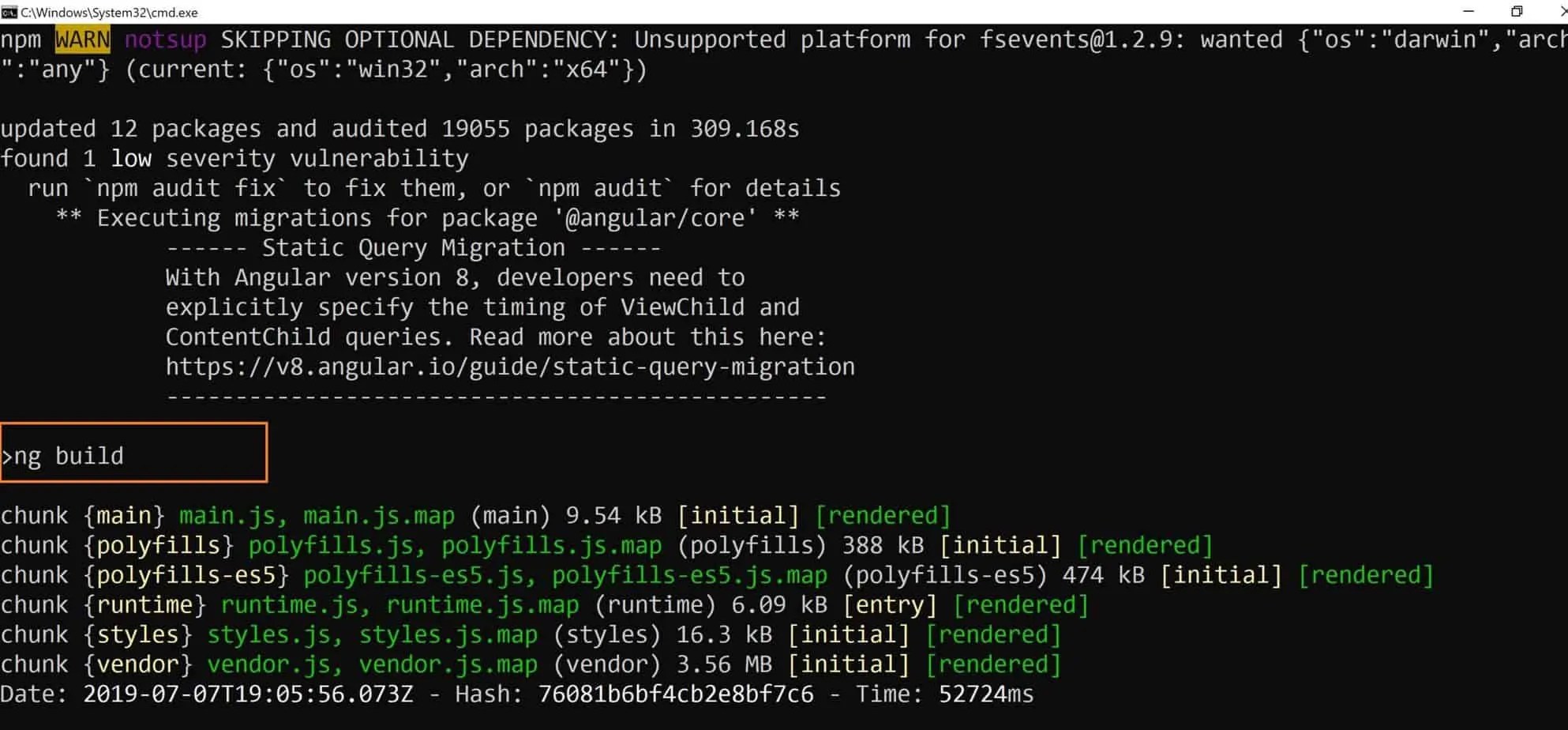
Task: Minimize the command prompt window
Action: pos(1468,11)
